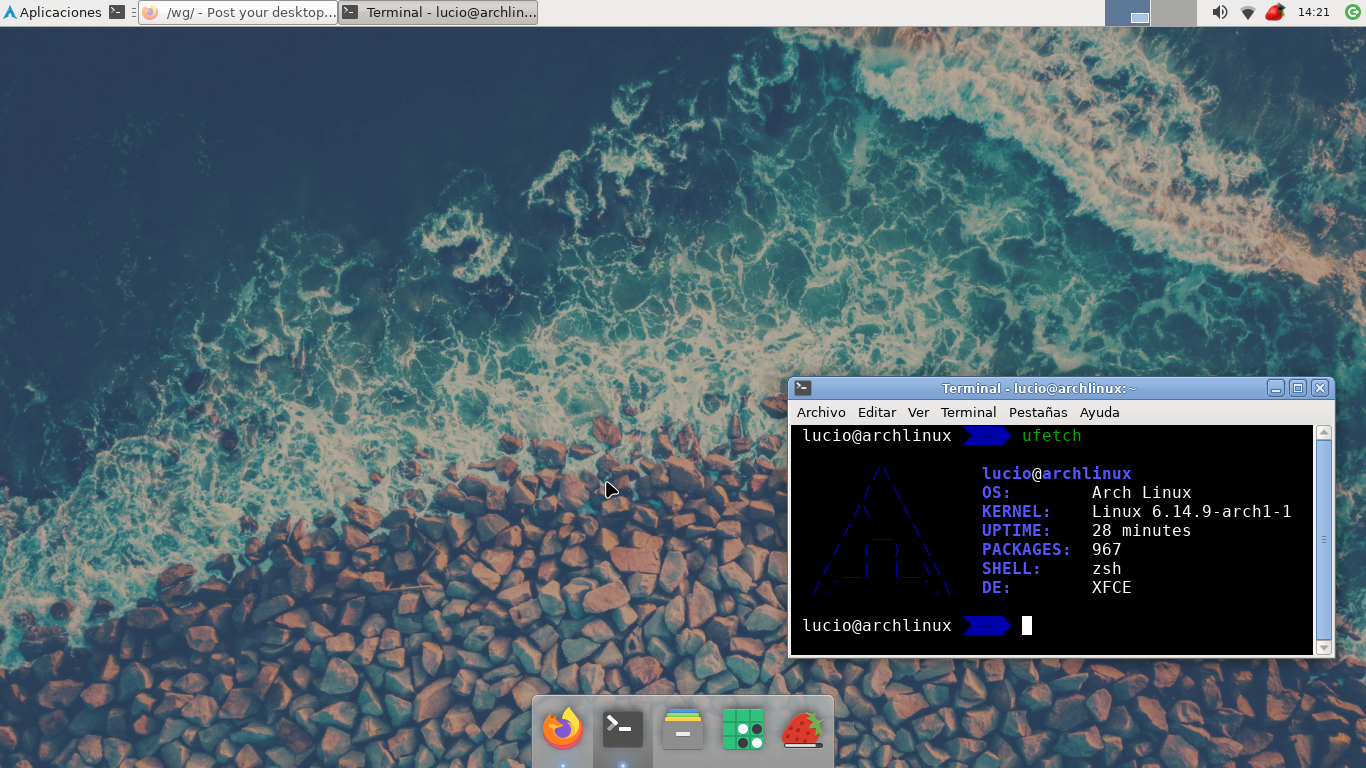The image size is (1366, 768).
Task: Click the terminal launcher icon in the top panel
Action: point(117,12)
